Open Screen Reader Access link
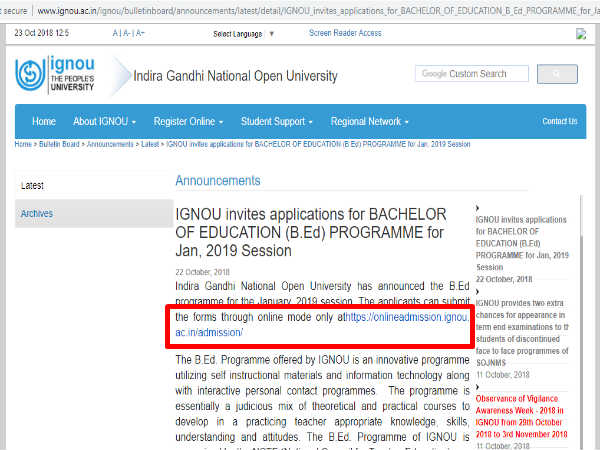Viewport: 600px width, 450px height. [x=345, y=33]
